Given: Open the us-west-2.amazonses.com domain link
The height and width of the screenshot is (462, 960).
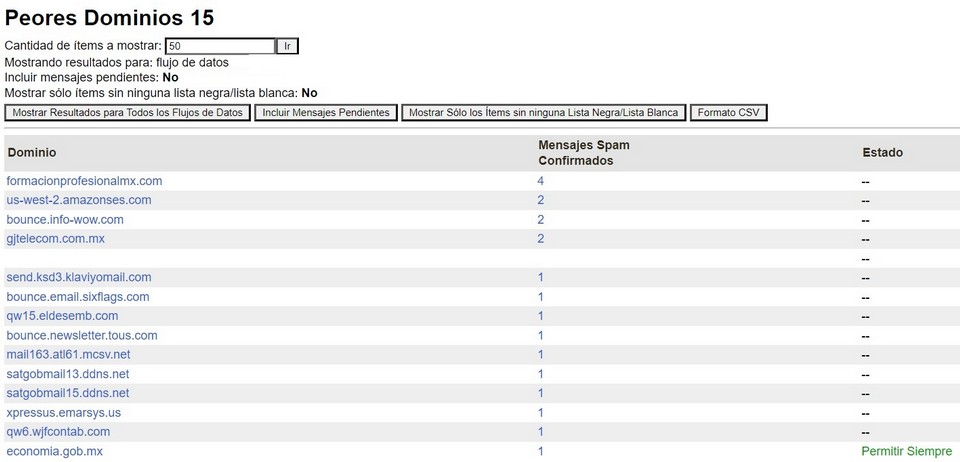Looking at the screenshot, I should (79, 200).
